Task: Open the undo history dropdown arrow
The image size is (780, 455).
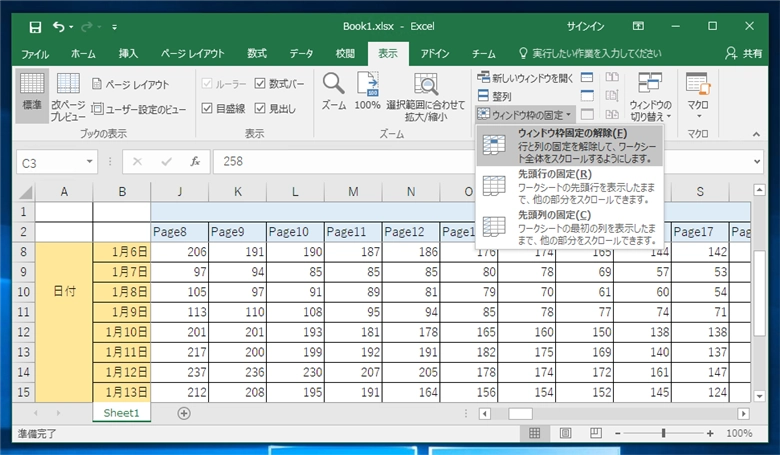Action: tap(71, 27)
